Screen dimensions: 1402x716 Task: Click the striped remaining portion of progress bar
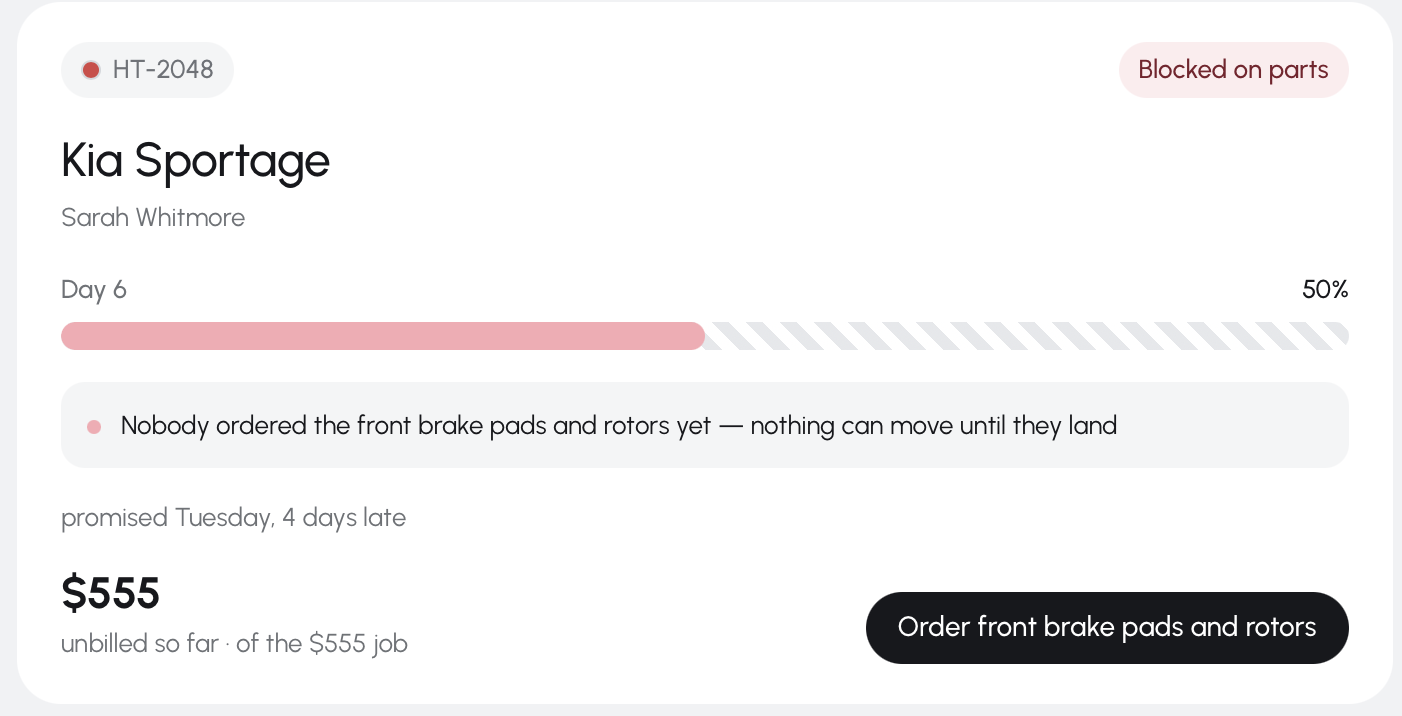coord(1027,336)
